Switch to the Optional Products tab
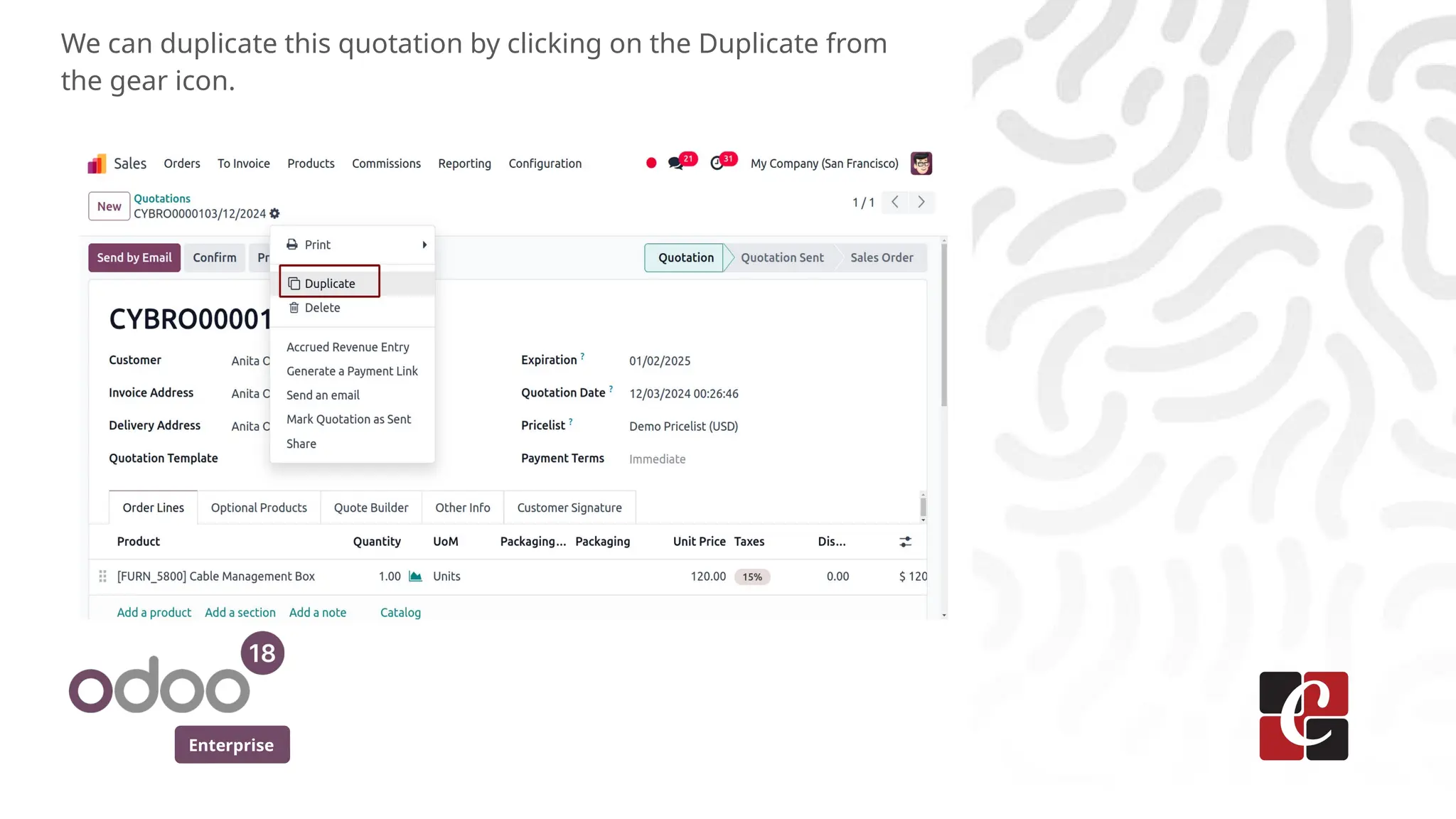This screenshot has width=1456, height=819. coord(259,508)
